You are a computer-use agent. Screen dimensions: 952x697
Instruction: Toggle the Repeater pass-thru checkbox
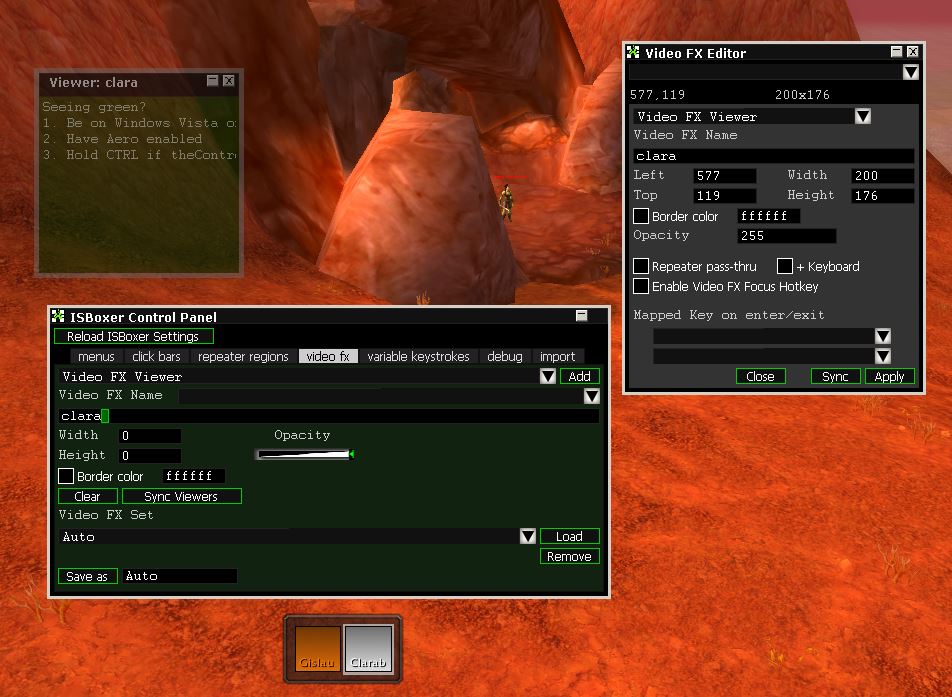point(641,266)
